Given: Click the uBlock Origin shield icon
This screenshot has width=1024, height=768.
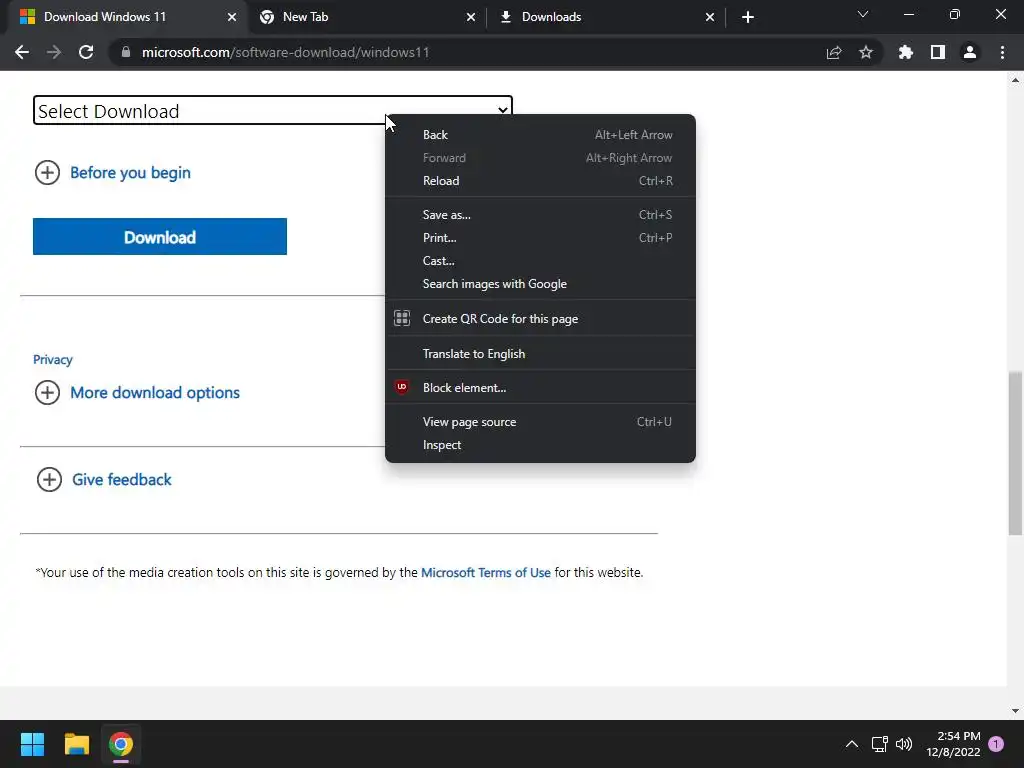Looking at the screenshot, I should tap(402, 387).
